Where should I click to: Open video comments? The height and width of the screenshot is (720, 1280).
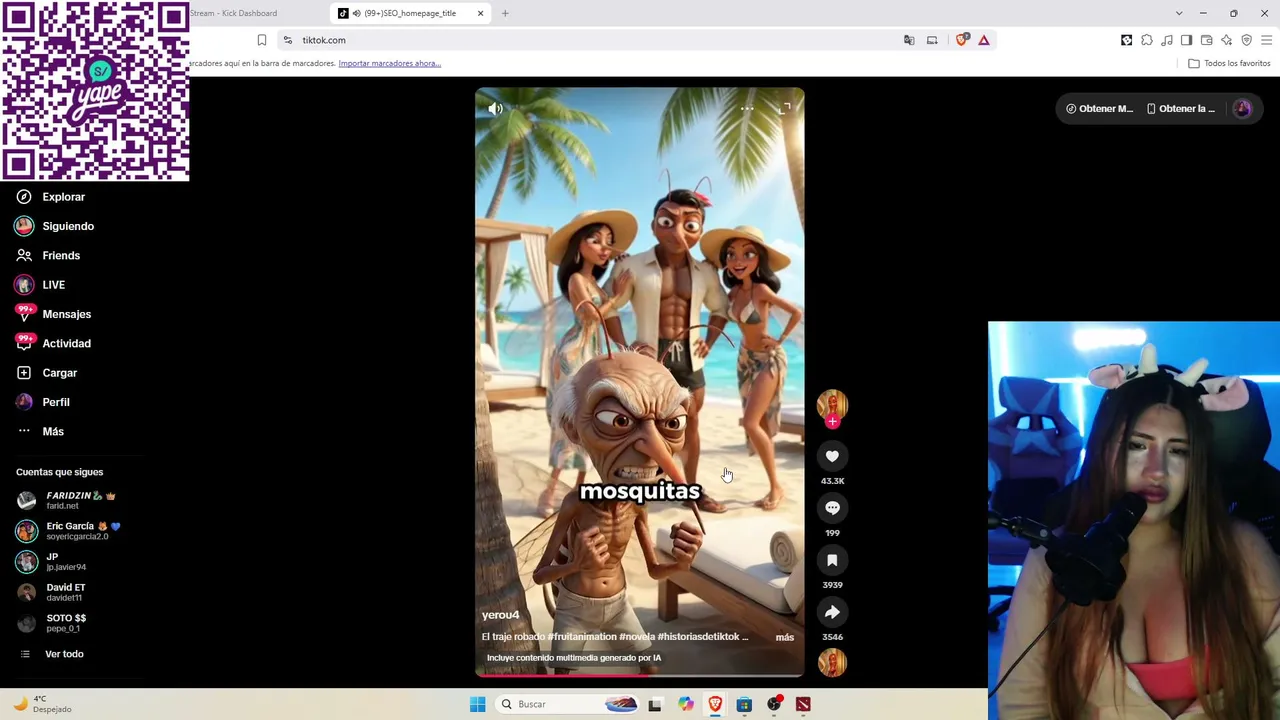[832, 508]
